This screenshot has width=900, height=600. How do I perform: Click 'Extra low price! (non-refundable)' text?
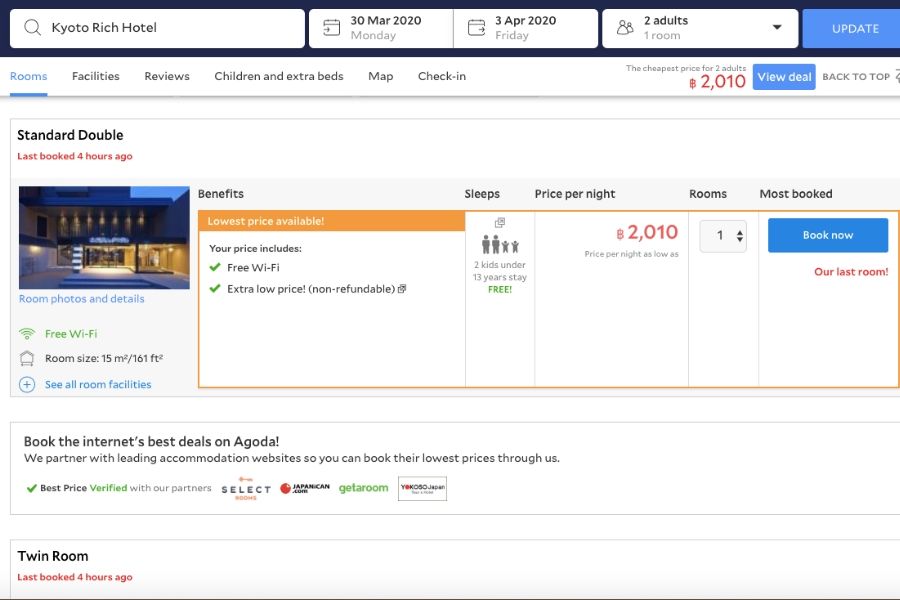point(311,289)
